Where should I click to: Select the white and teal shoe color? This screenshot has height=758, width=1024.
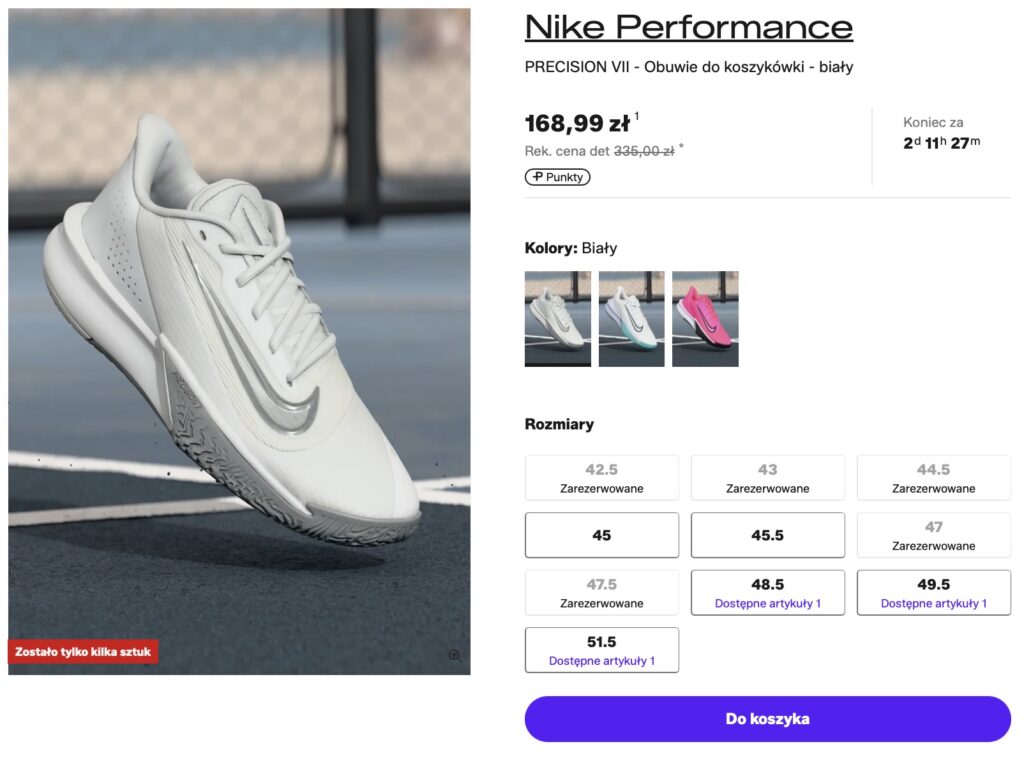(631, 318)
